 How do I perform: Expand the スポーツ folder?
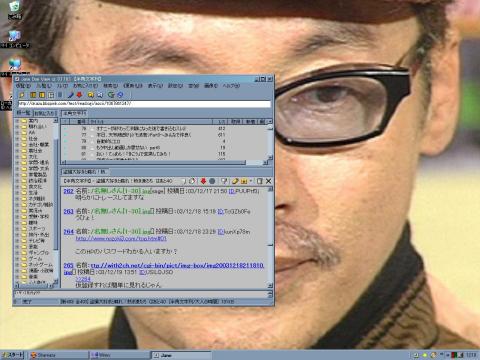(17, 229)
